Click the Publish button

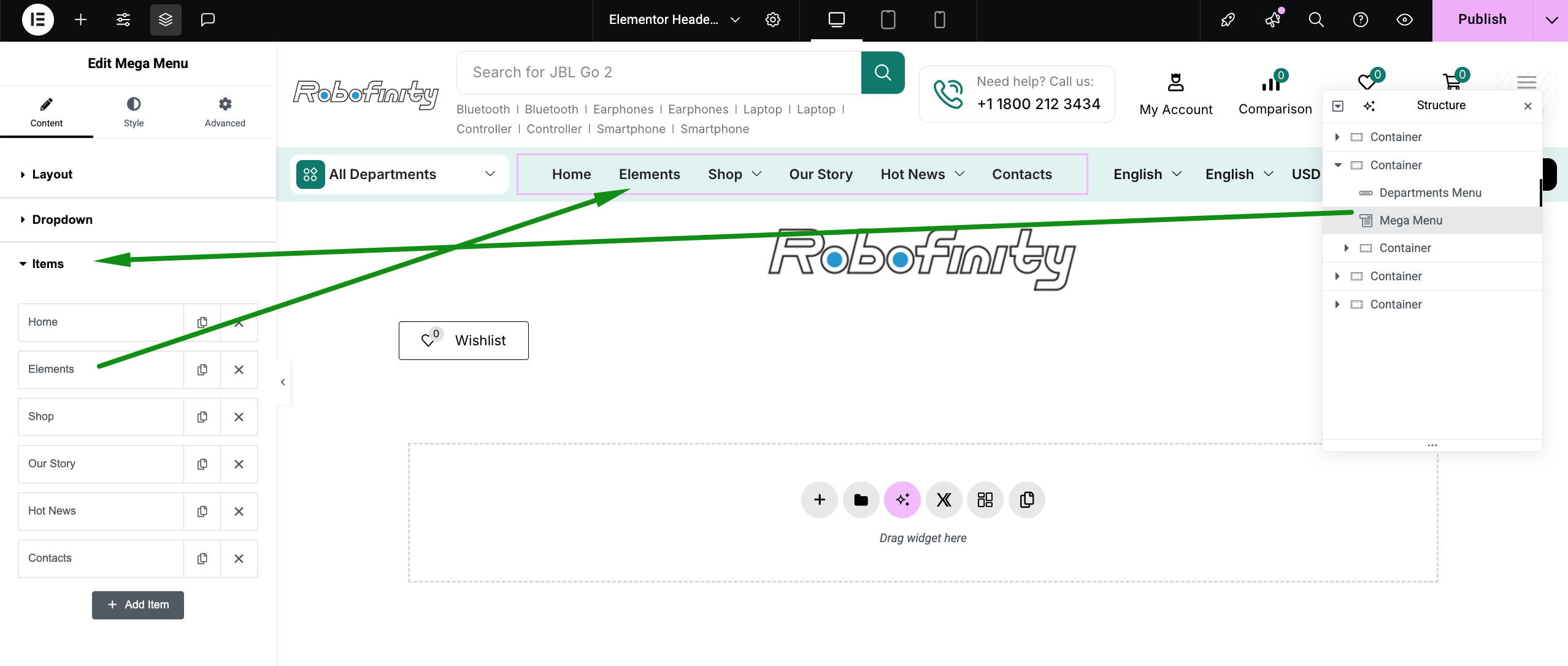coord(1482,20)
